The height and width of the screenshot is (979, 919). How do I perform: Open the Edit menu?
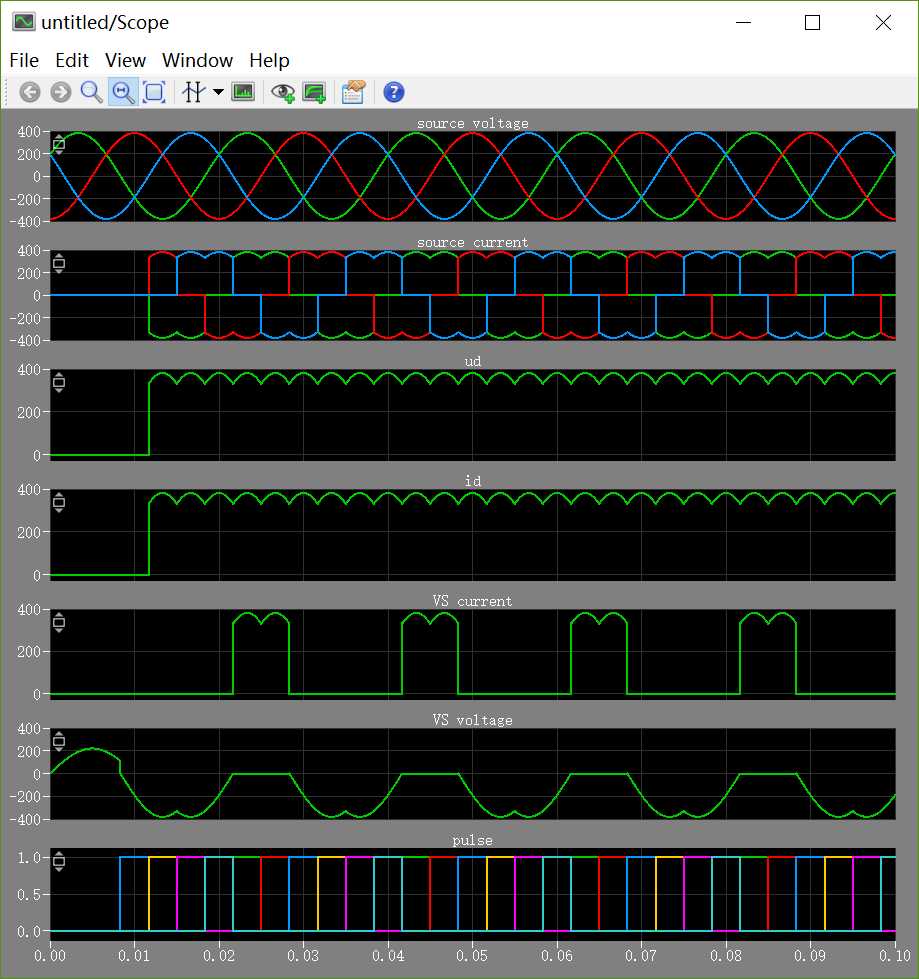[x=72, y=61]
